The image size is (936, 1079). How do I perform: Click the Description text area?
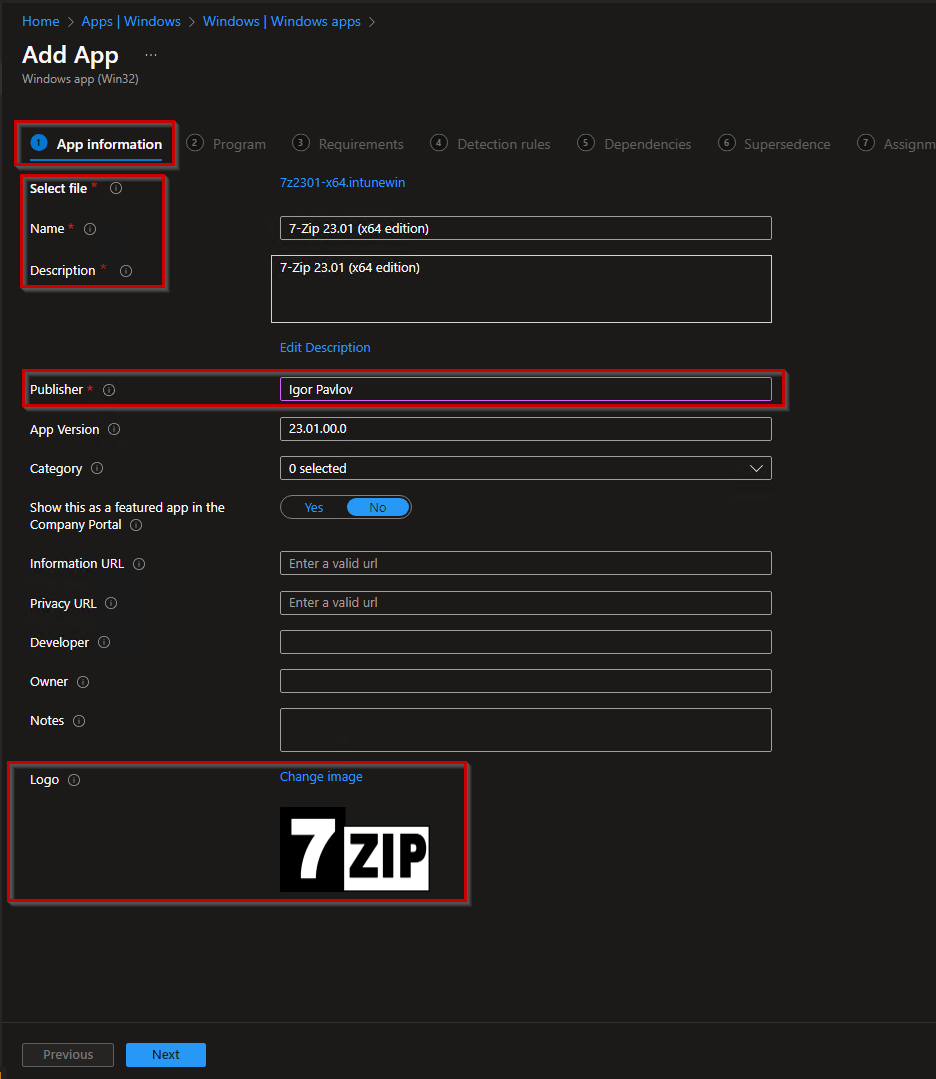coord(522,289)
